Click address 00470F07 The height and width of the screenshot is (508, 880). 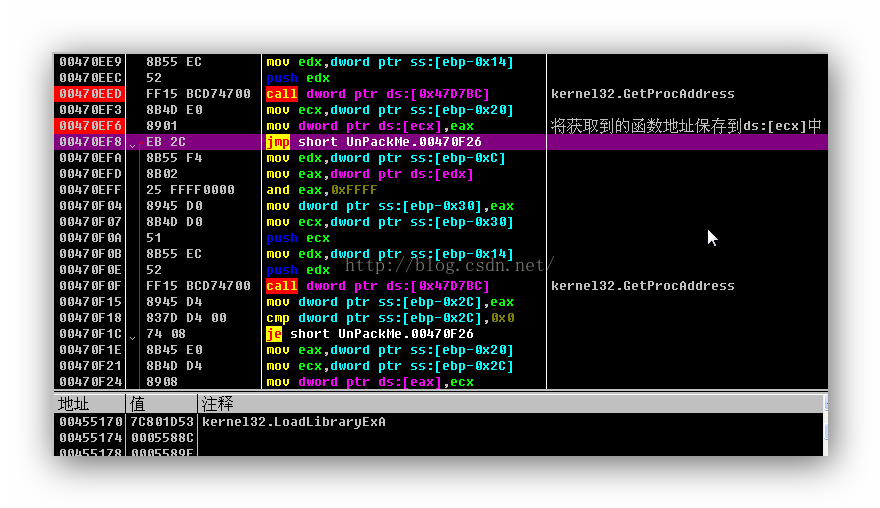pyautogui.click(x=90, y=222)
